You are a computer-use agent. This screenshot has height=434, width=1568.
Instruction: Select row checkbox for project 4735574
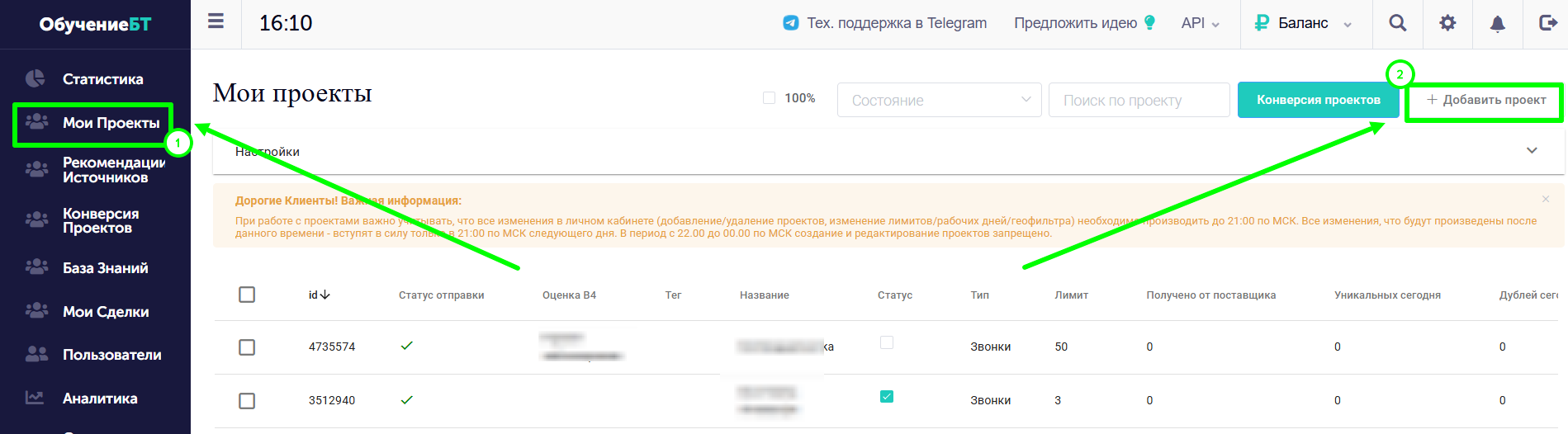[247, 347]
